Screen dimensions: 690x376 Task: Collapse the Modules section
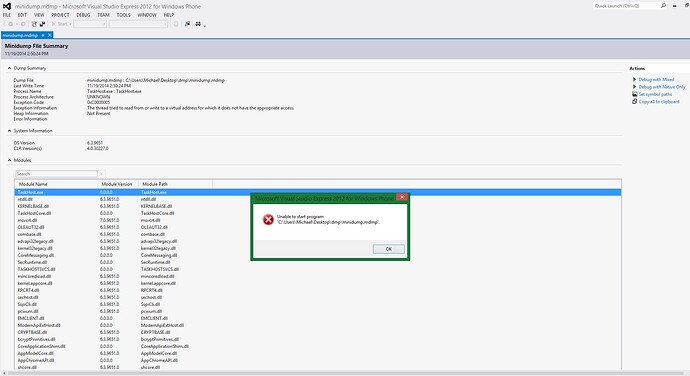tap(9, 160)
